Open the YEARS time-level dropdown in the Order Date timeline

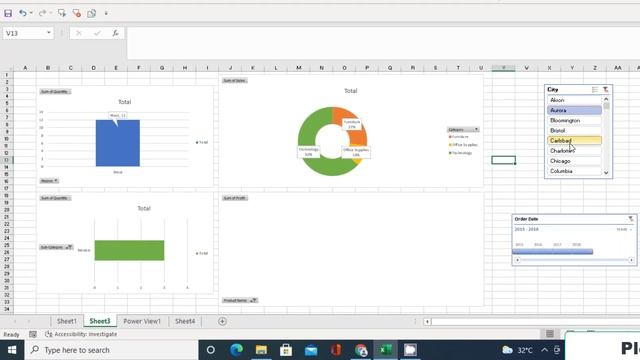[x=624, y=229]
